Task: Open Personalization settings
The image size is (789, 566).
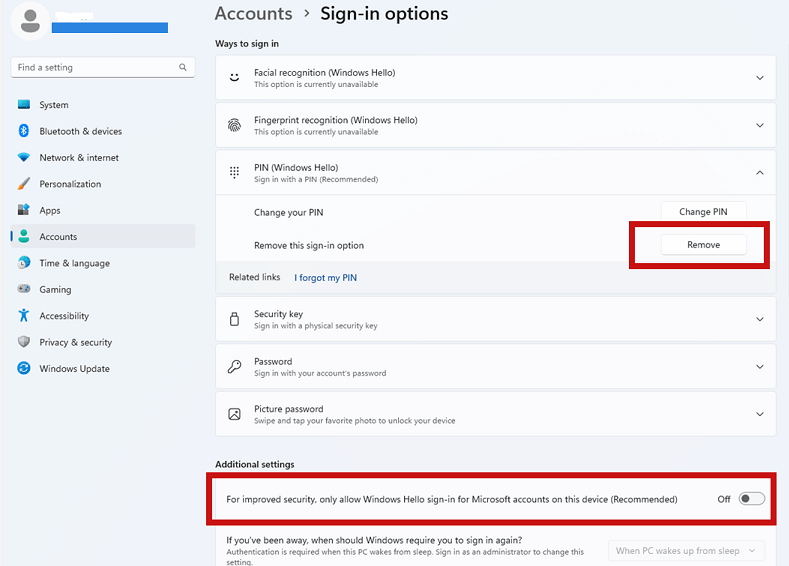Action: pyautogui.click(x=103, y=184)
